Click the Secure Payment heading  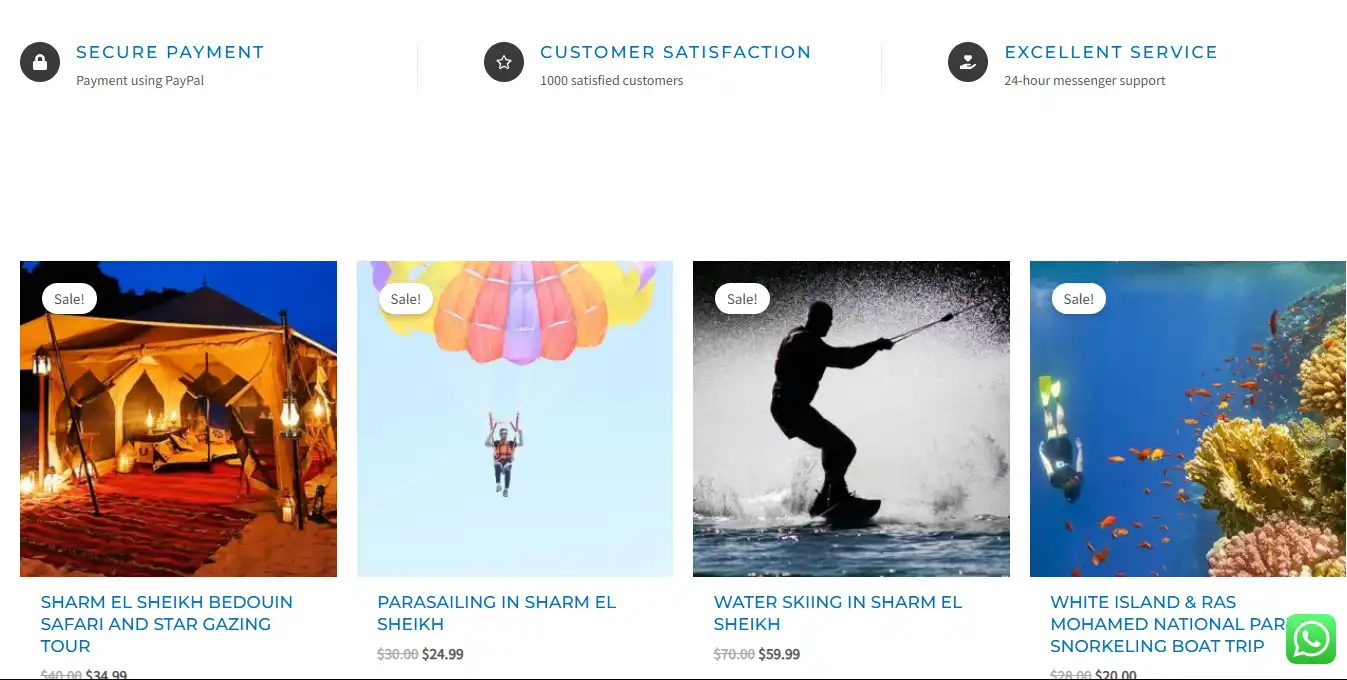[x=170, y=52]
